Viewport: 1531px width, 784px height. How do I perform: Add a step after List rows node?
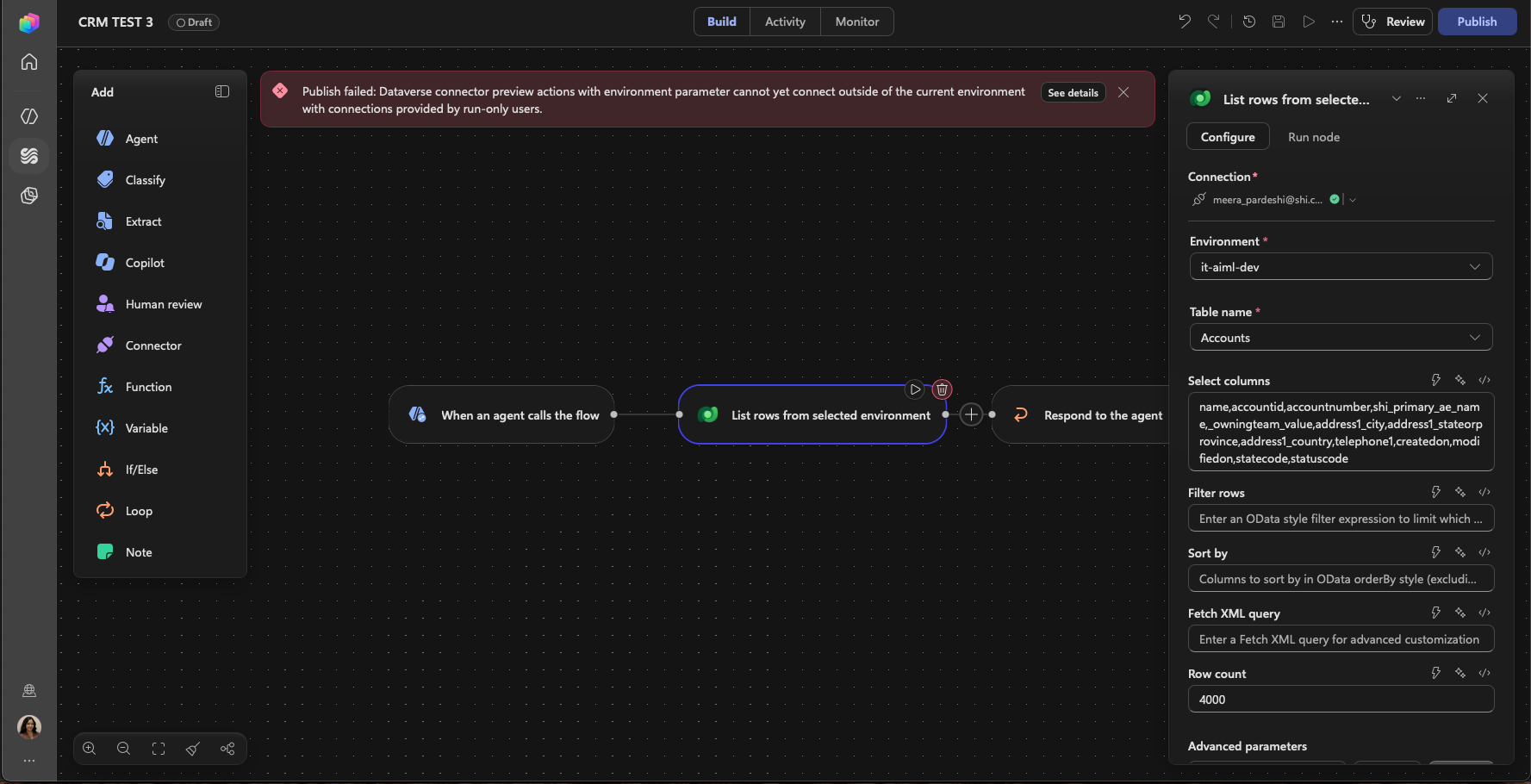point(971,414)
